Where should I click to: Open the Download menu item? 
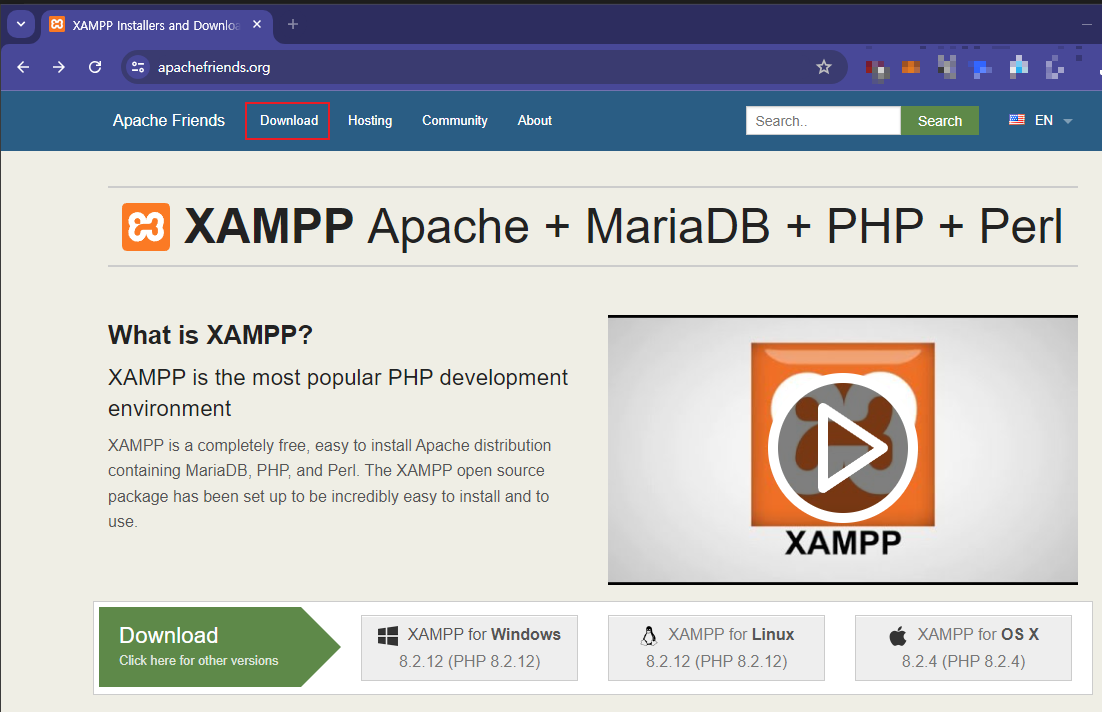(x=289, y=120)
